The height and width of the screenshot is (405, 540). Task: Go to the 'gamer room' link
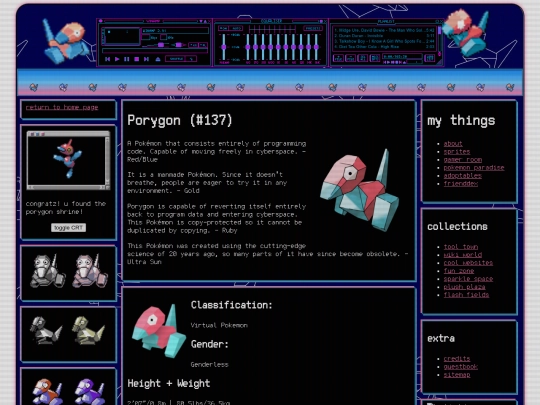point(463,159)
